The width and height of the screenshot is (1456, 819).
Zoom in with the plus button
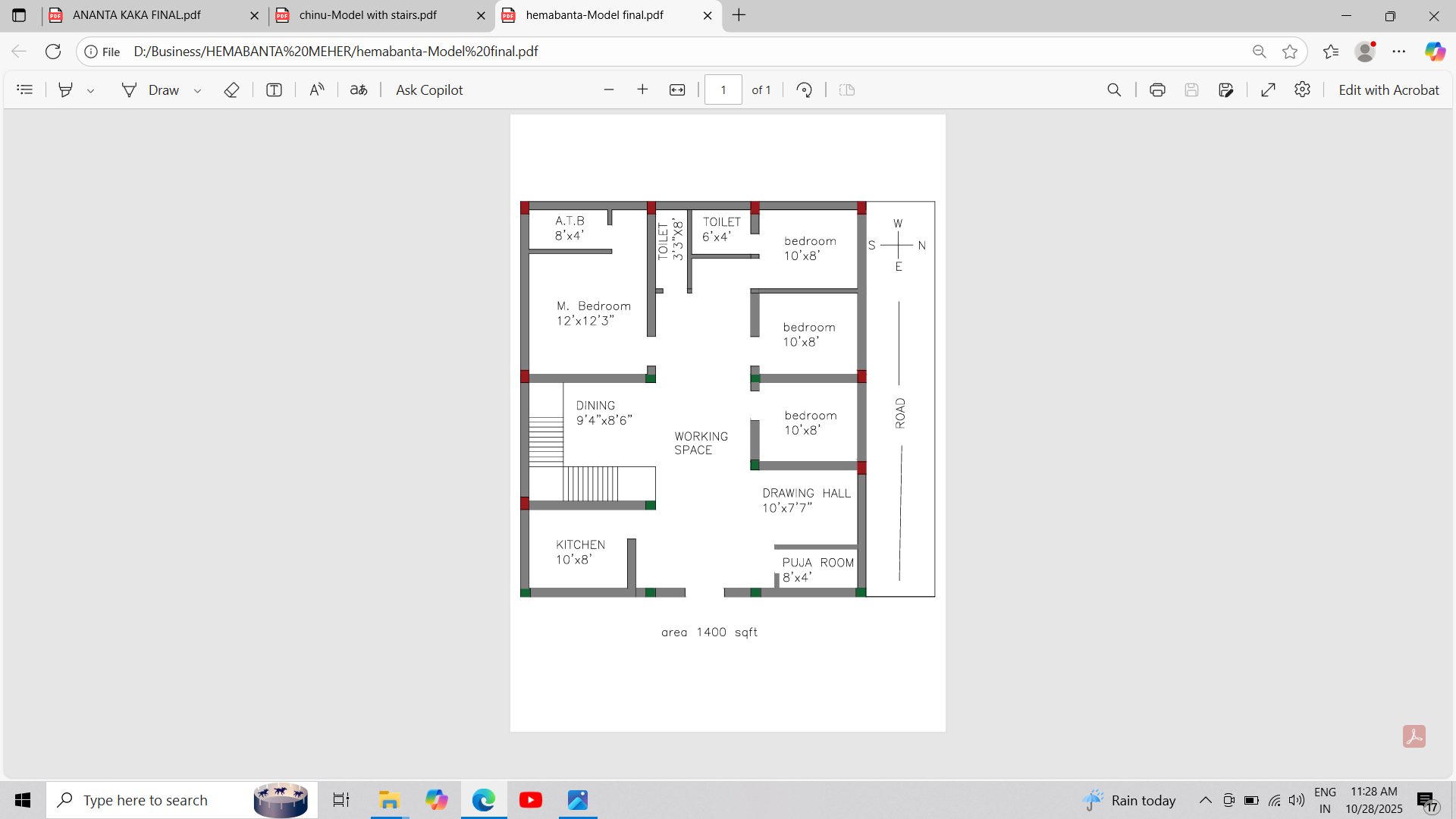(x=642, y=89)
